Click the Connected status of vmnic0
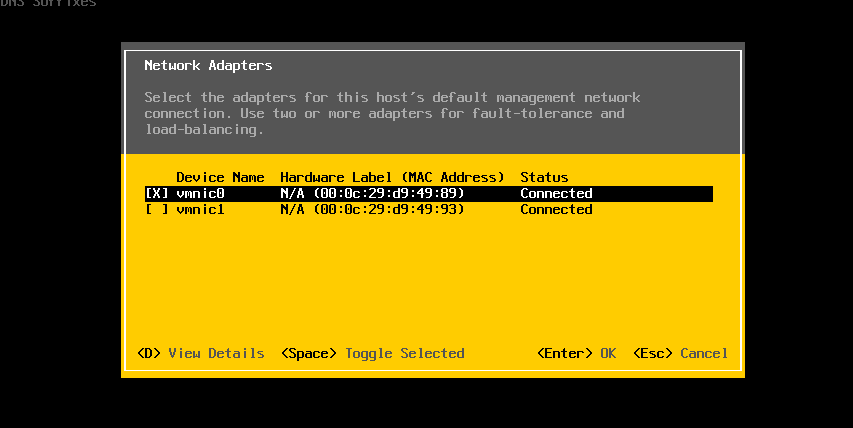The width and height of the screenshot is (853, 428). click(x=556, y=194)
